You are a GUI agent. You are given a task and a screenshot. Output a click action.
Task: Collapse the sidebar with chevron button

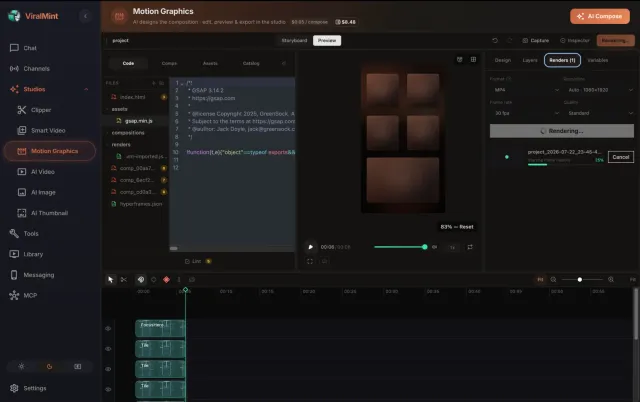pos(85,16)
